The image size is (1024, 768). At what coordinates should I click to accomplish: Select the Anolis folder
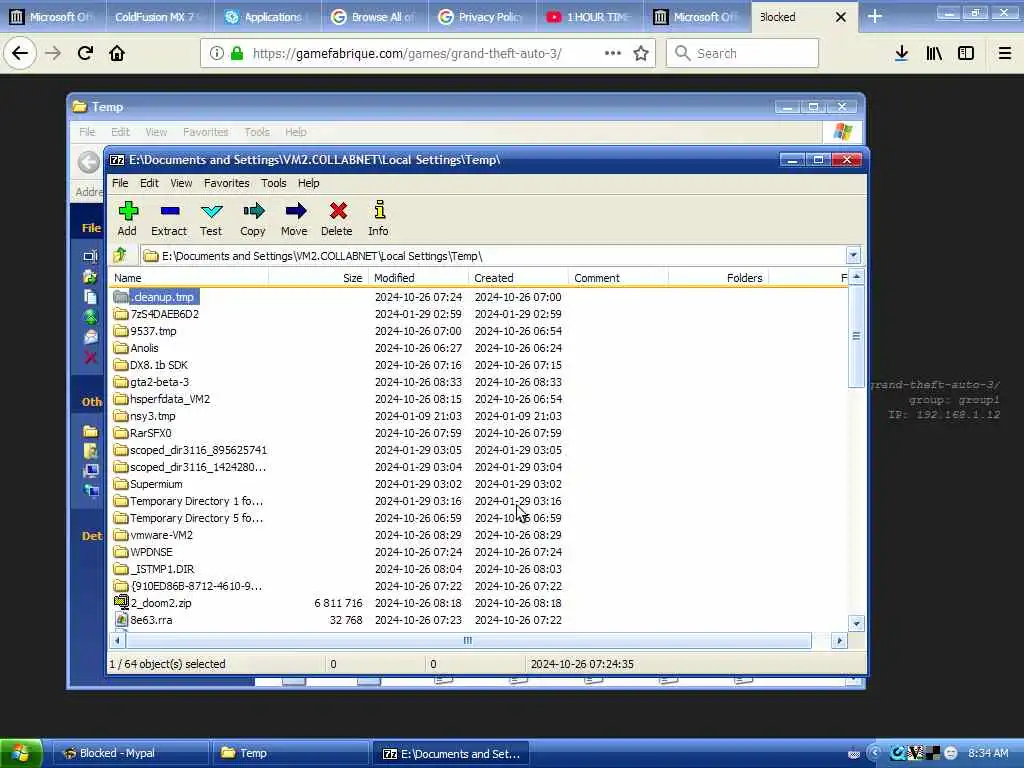click(136, 347)
